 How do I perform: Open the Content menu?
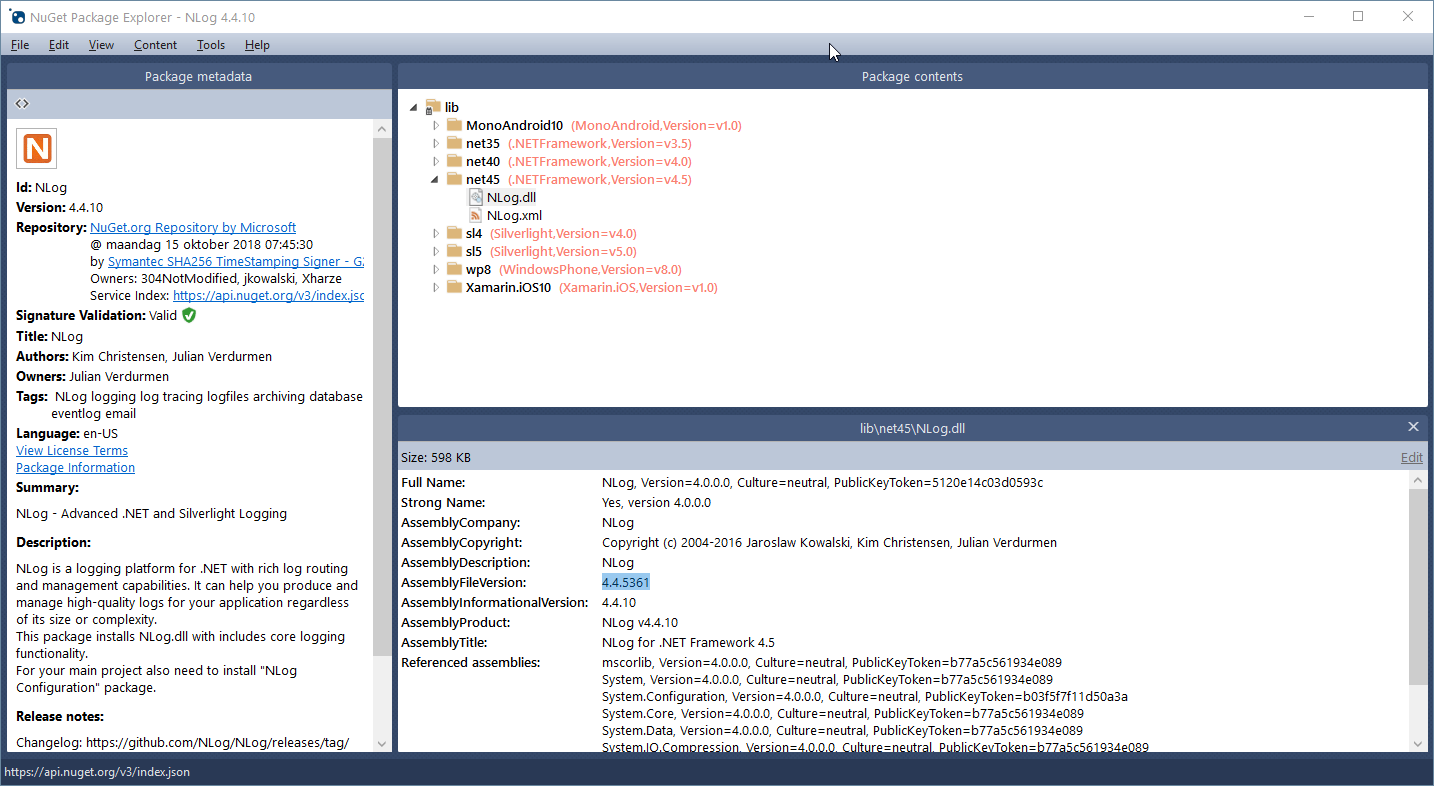(155, 44)
